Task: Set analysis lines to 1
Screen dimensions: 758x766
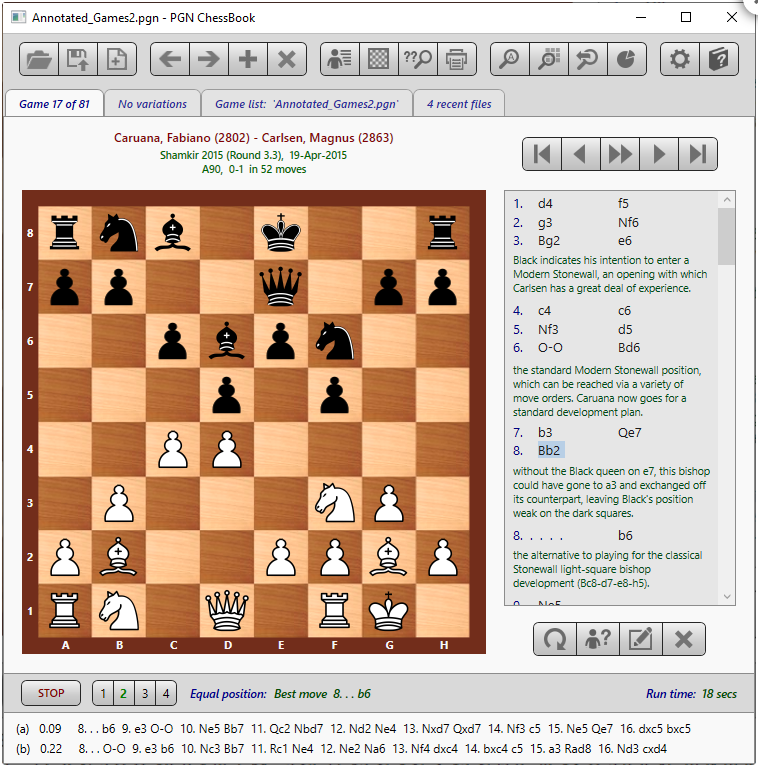Action: click(103, 694)
